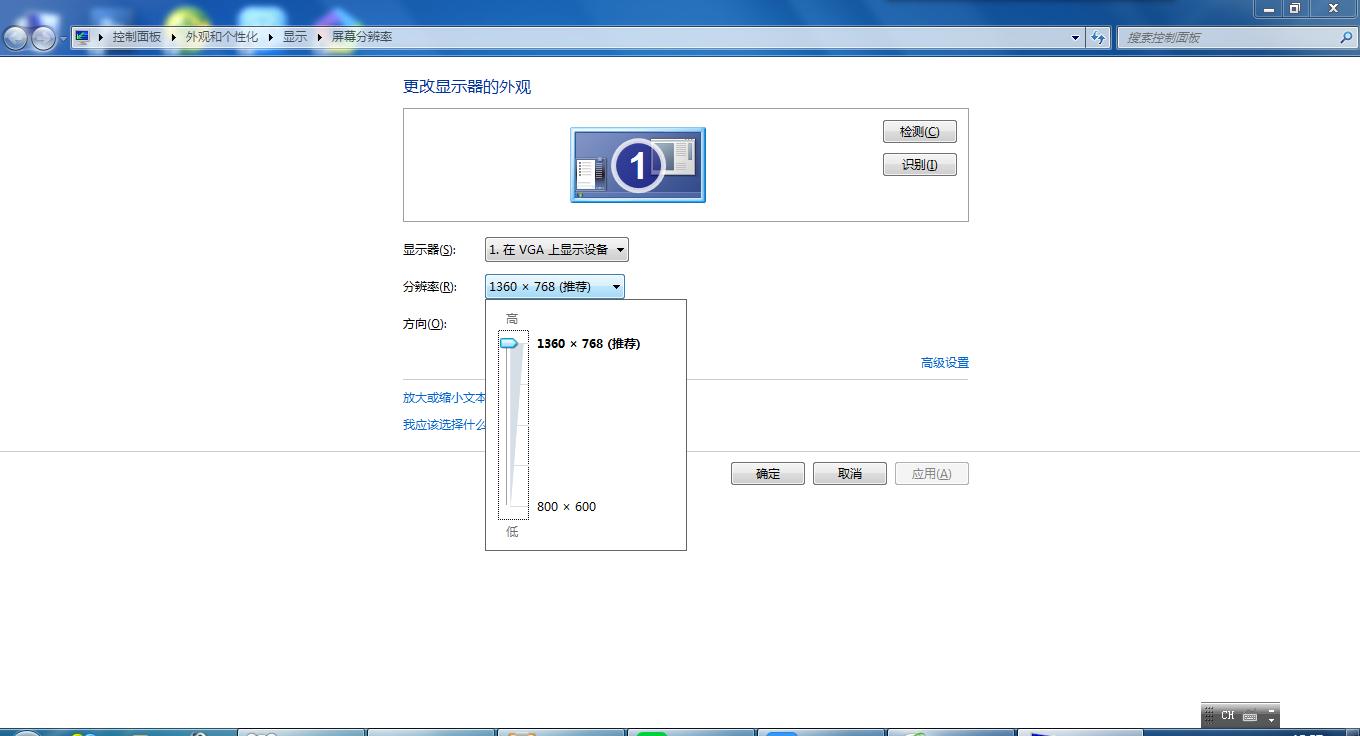
Task: Open the 高级设置 link
Action: coord(945,363)
